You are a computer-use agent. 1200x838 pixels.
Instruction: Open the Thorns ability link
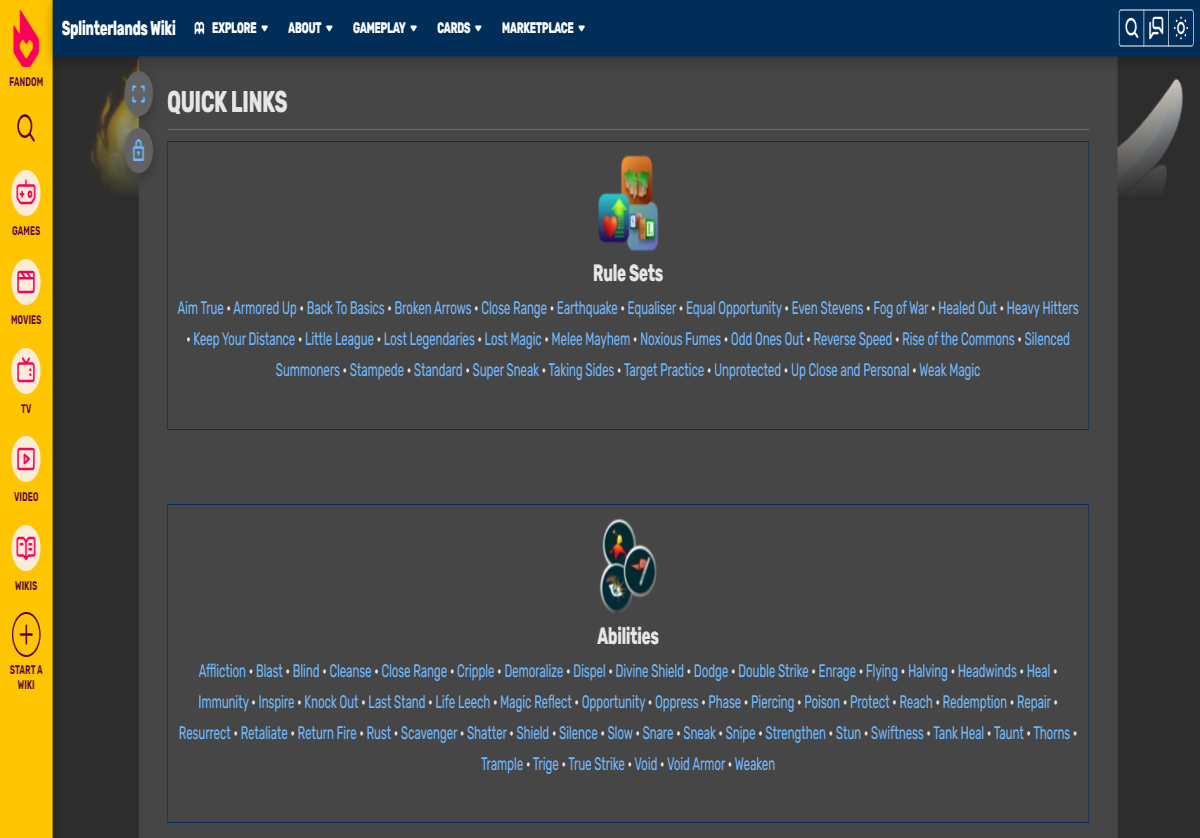(x=1052, y=733)
